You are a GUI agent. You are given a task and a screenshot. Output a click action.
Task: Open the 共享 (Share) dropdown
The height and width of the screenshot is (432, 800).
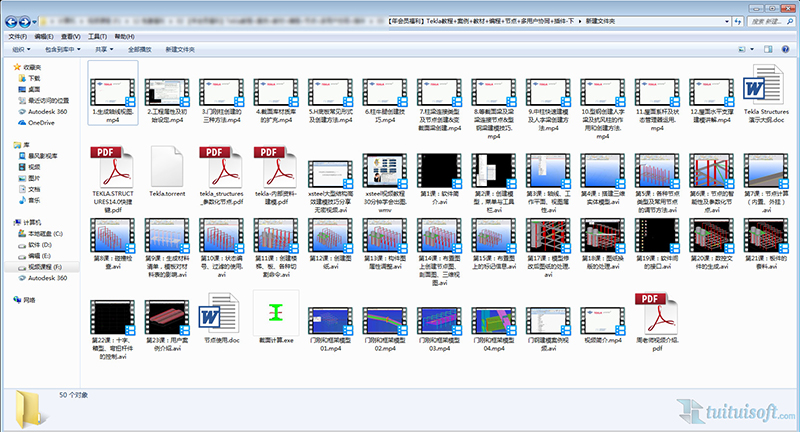point(103,48)
